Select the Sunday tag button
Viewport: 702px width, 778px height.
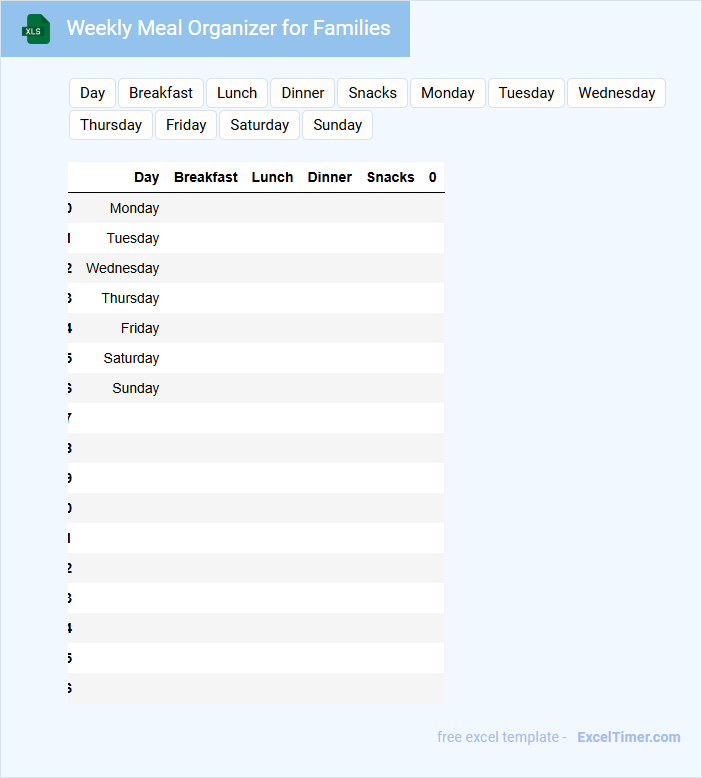pos(337,125)
